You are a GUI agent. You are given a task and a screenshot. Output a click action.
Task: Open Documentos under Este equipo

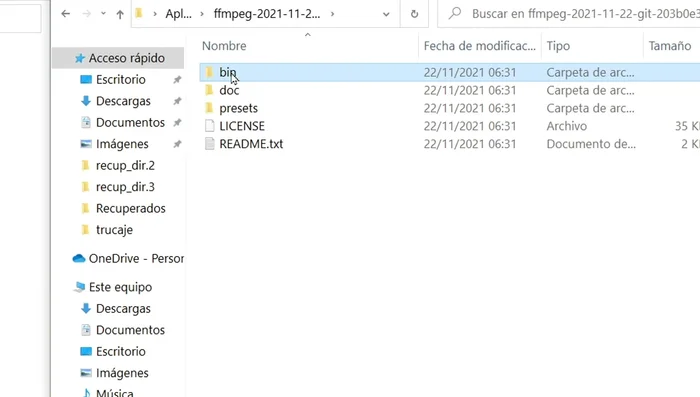(x=130, y=330)
